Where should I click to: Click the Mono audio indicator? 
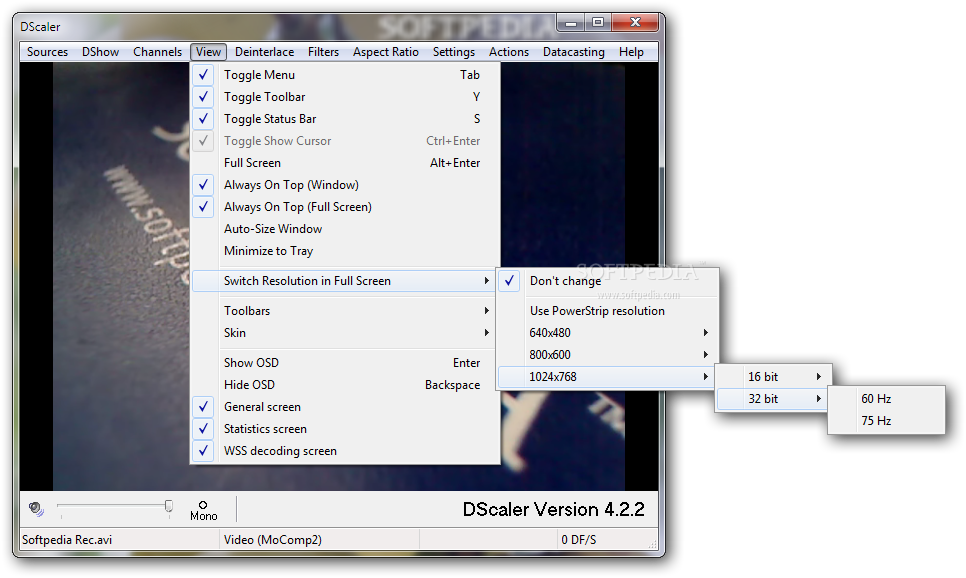coord(203,511)
